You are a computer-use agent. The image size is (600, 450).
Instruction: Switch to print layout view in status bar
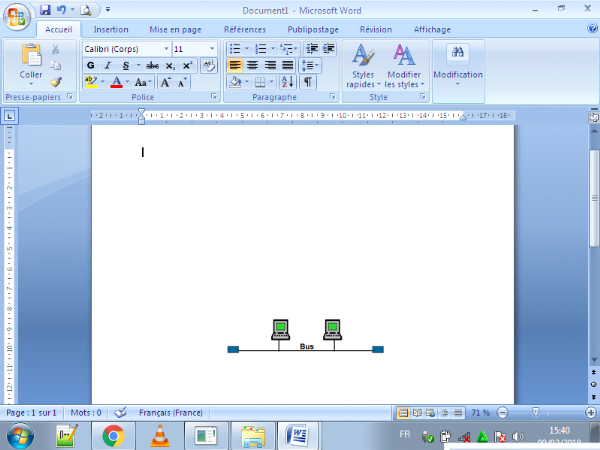coord(403,412)
